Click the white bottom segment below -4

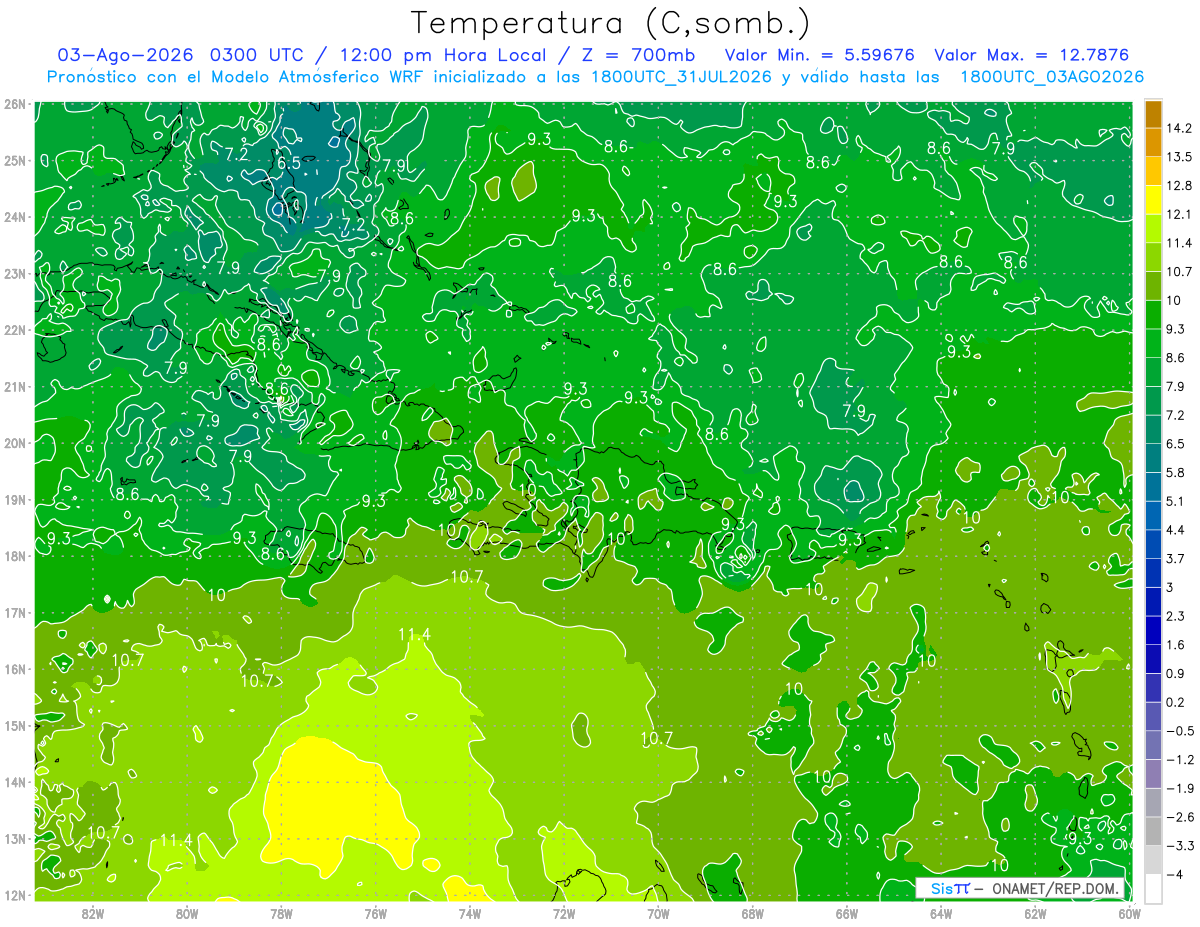[1153, 888]
